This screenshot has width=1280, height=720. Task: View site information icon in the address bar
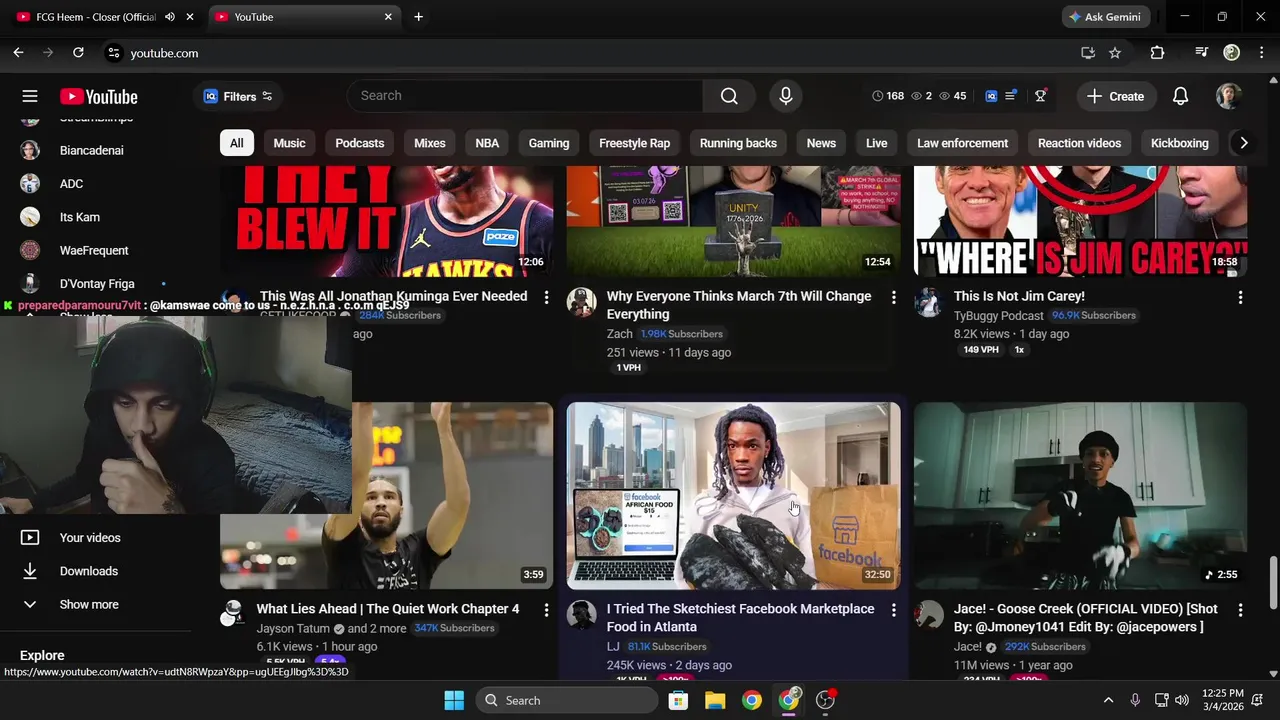113,53
